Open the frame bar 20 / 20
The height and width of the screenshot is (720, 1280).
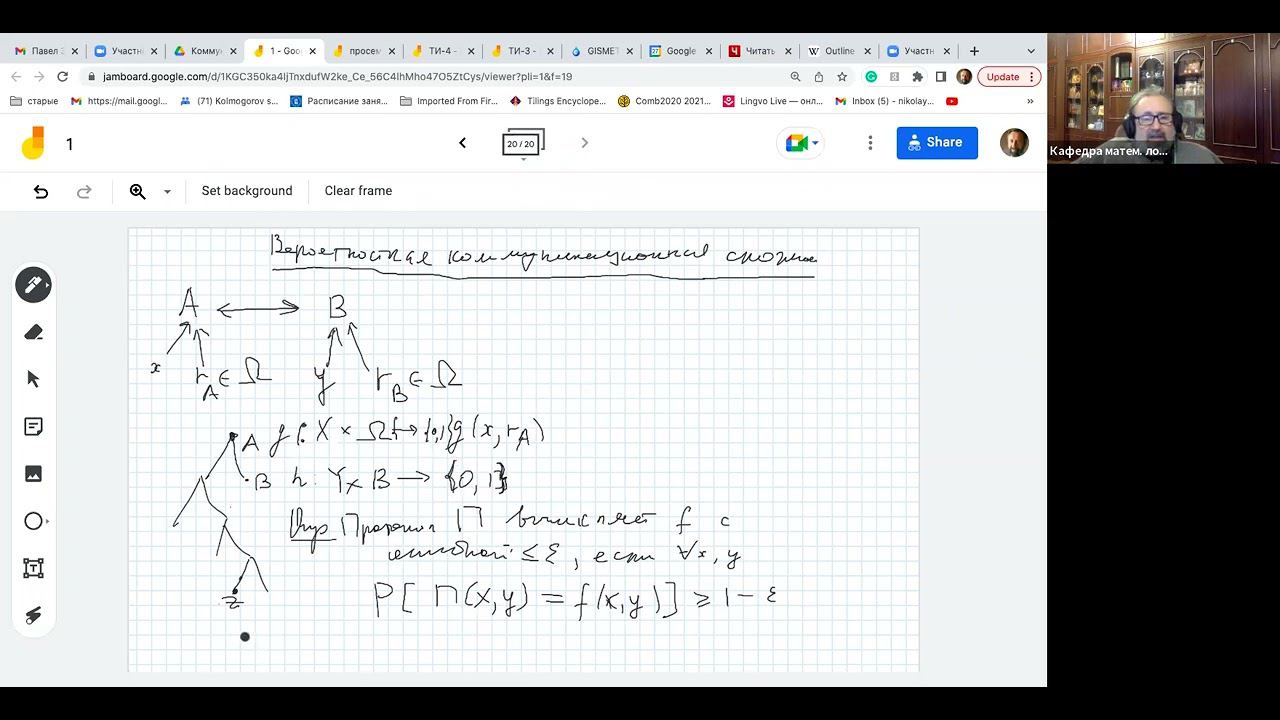point(523,143)
